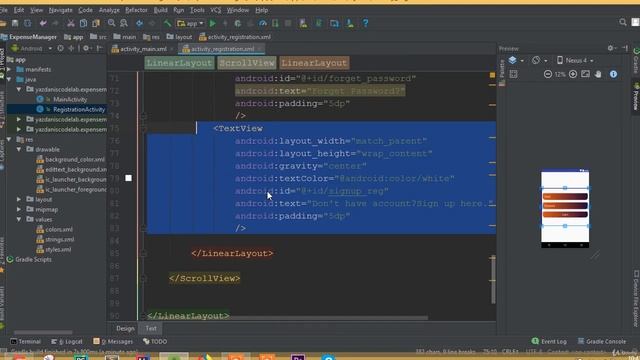Screen dimensions: 640x360
Task: Click the blue warnings info icon in preview
Action: tap(613, 74)
